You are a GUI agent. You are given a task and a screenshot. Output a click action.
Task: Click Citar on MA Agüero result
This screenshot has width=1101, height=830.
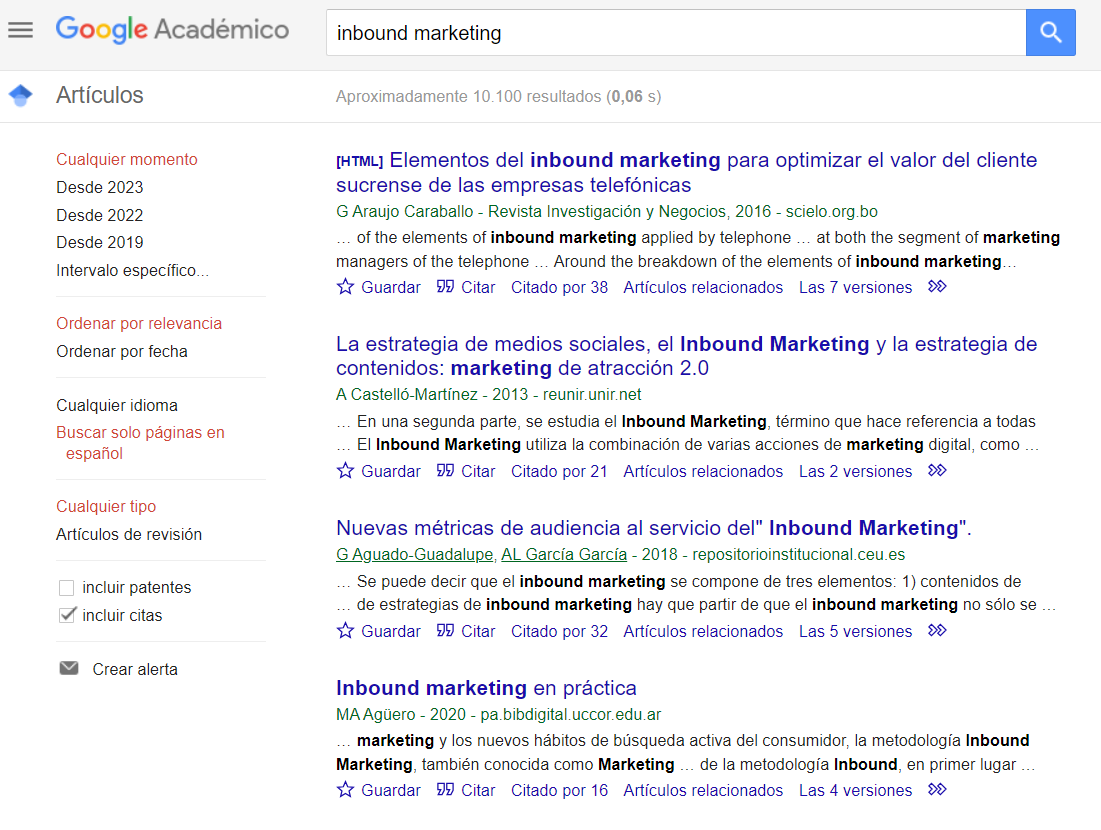[478, 790]
